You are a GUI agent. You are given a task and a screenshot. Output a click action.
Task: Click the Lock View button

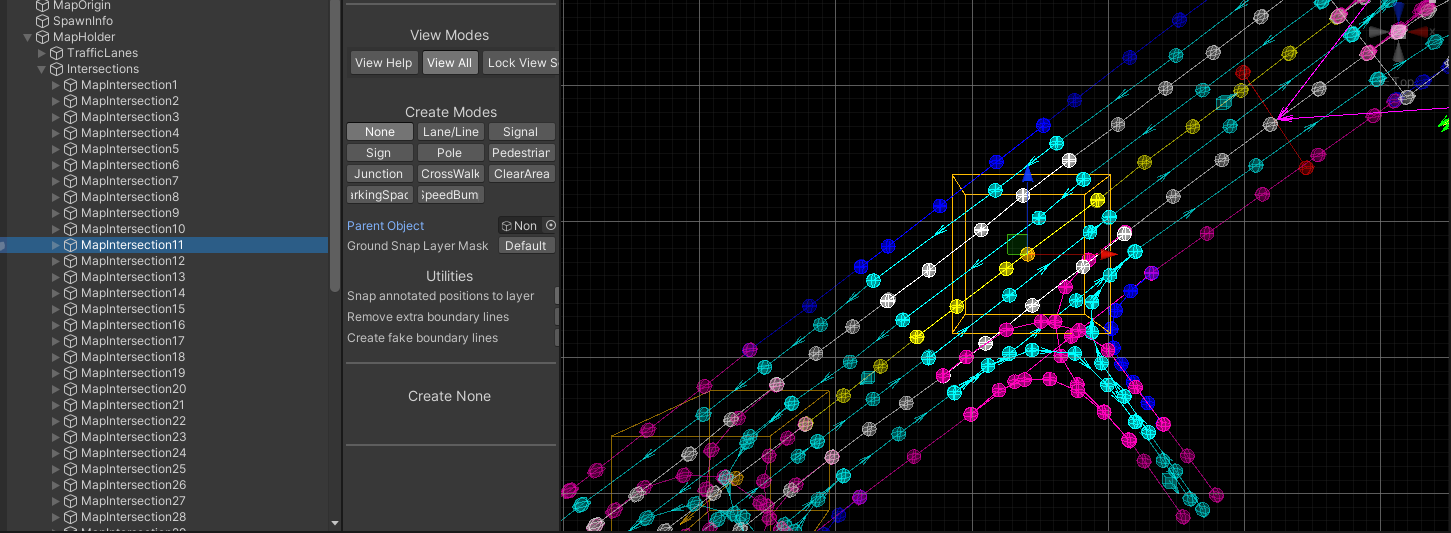point(520,63)
